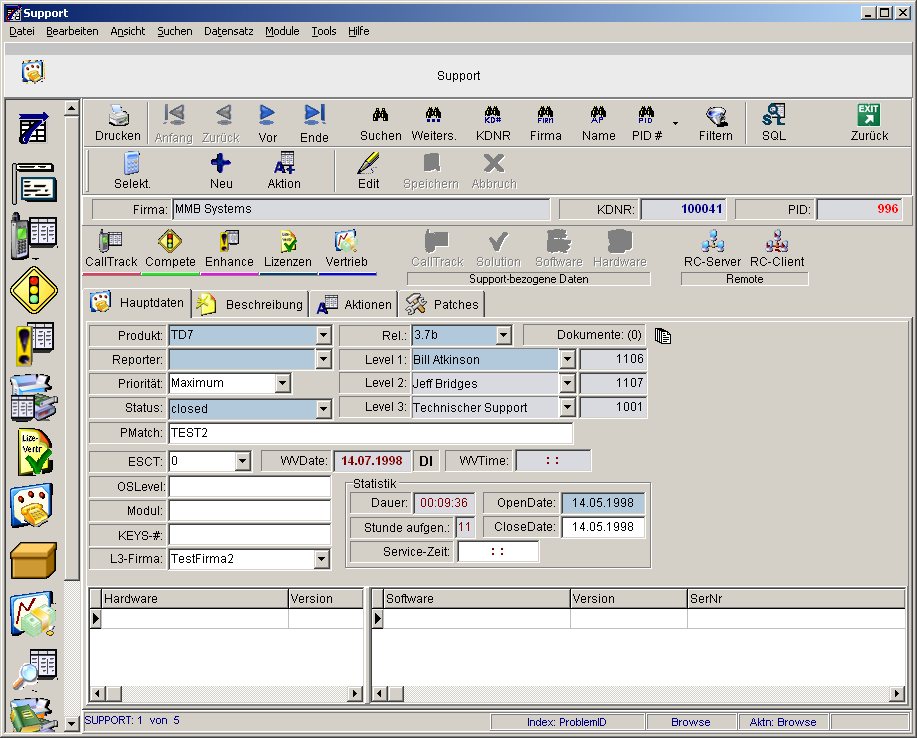The image size is (917, 738).
Task: Search by KDNR binoculars icon
Action: click(492, 123)
